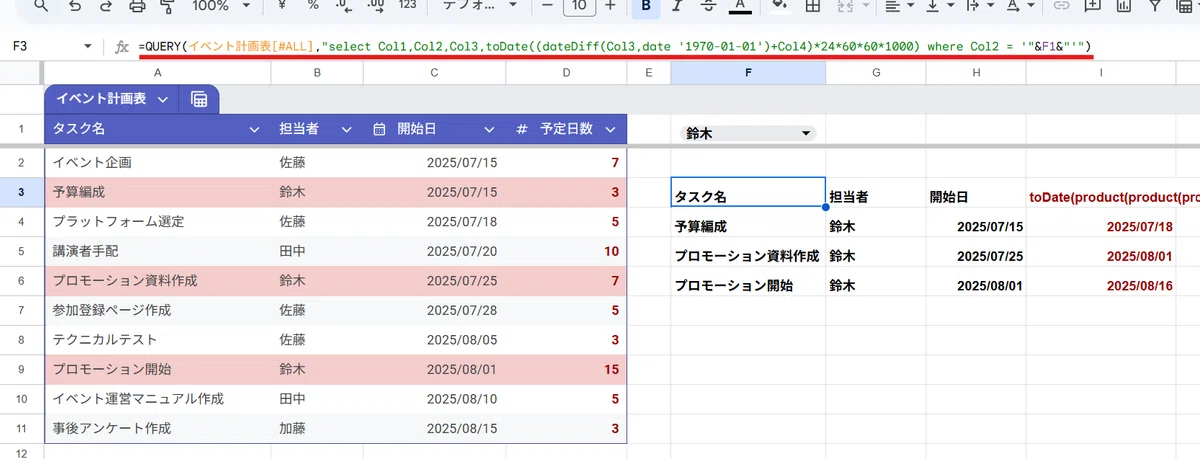The height and width of the screenshot is (459, 1200).
Task: Select cell イベント企画
Action: [158, 162]
